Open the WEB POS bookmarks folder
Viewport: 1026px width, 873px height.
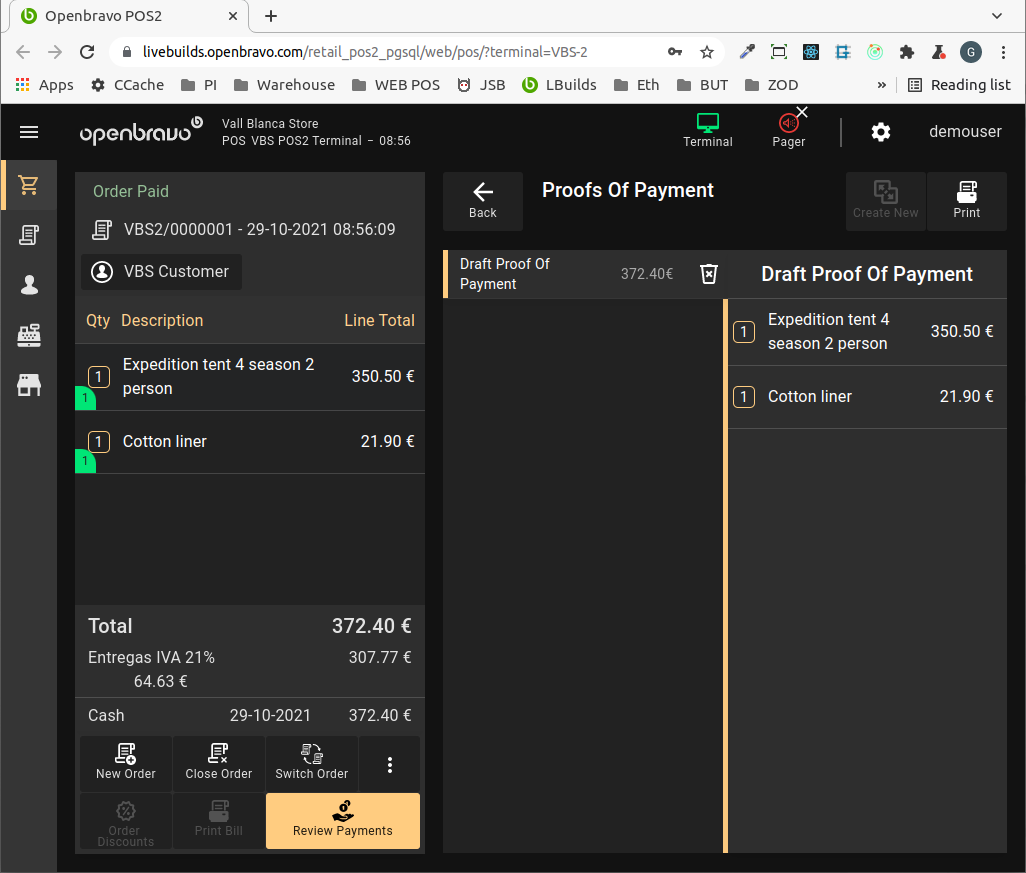(x=395, y=85)
